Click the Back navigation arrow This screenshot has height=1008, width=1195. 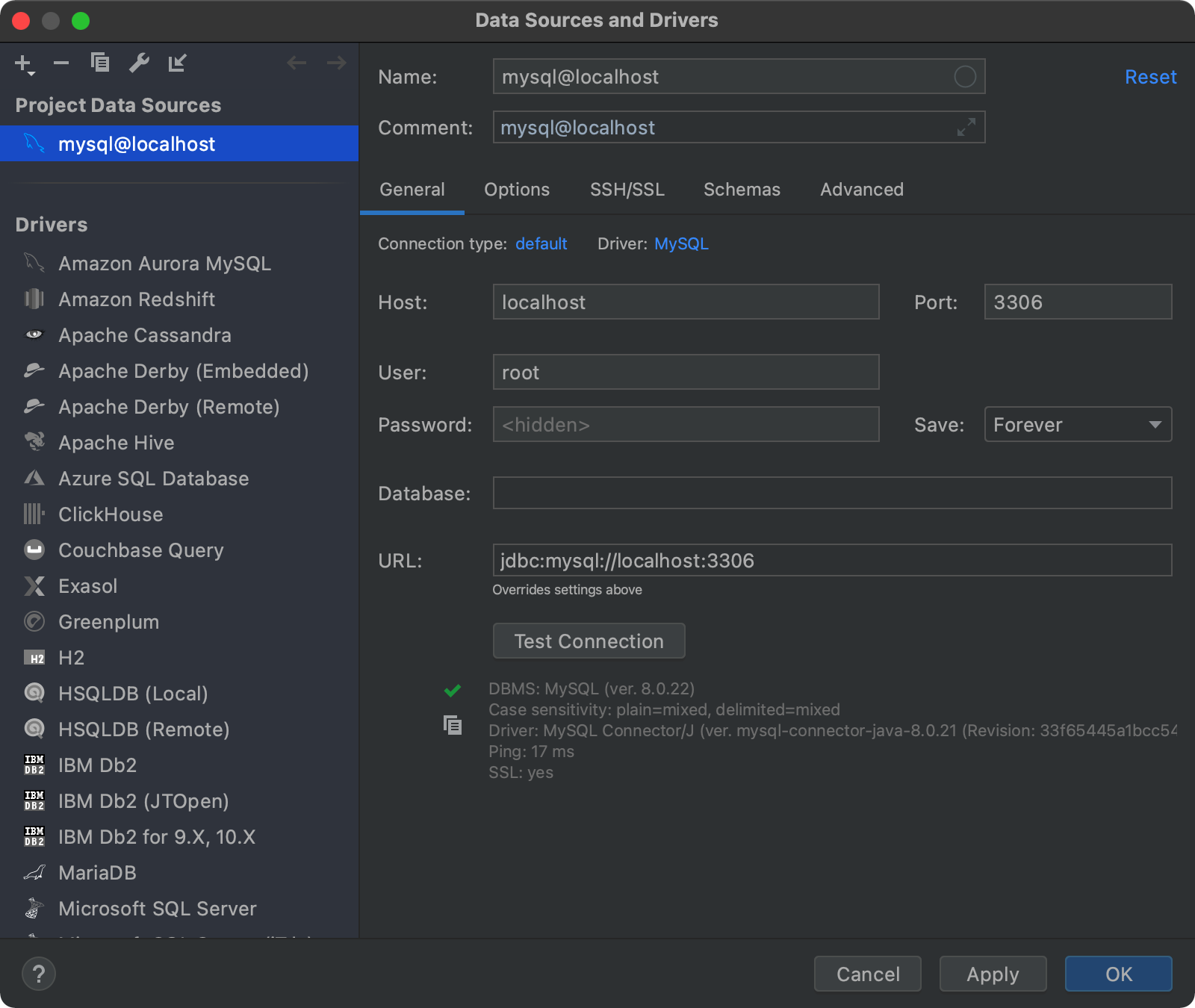coord(297,63)
